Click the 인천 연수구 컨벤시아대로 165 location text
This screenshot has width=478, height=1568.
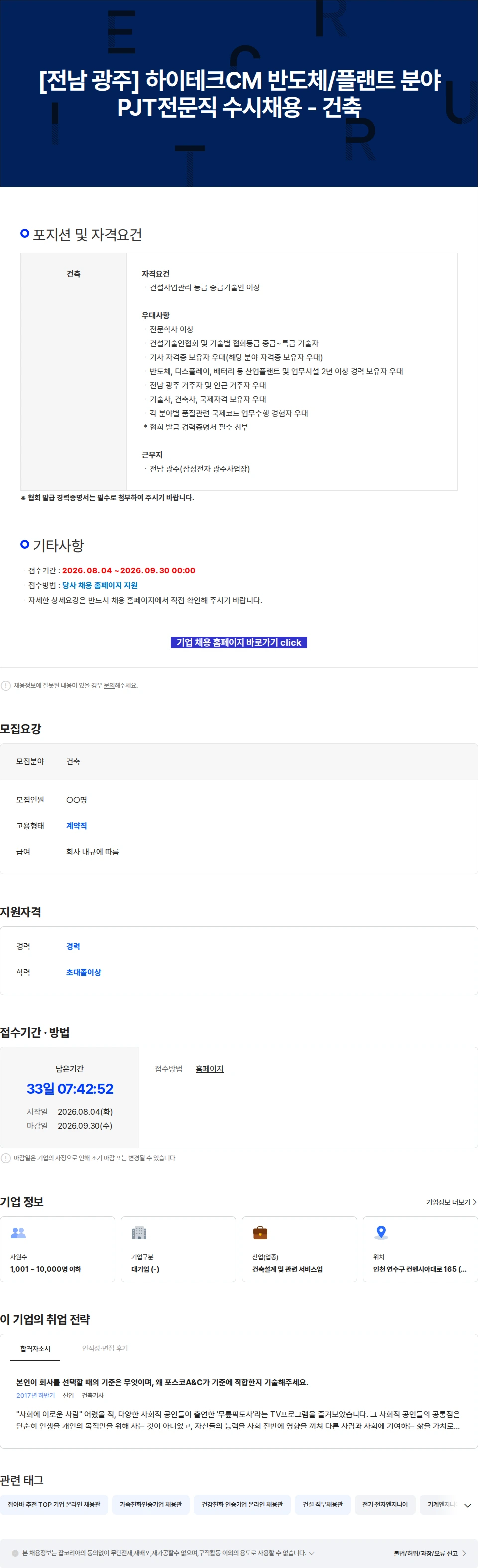point(420,1269)
